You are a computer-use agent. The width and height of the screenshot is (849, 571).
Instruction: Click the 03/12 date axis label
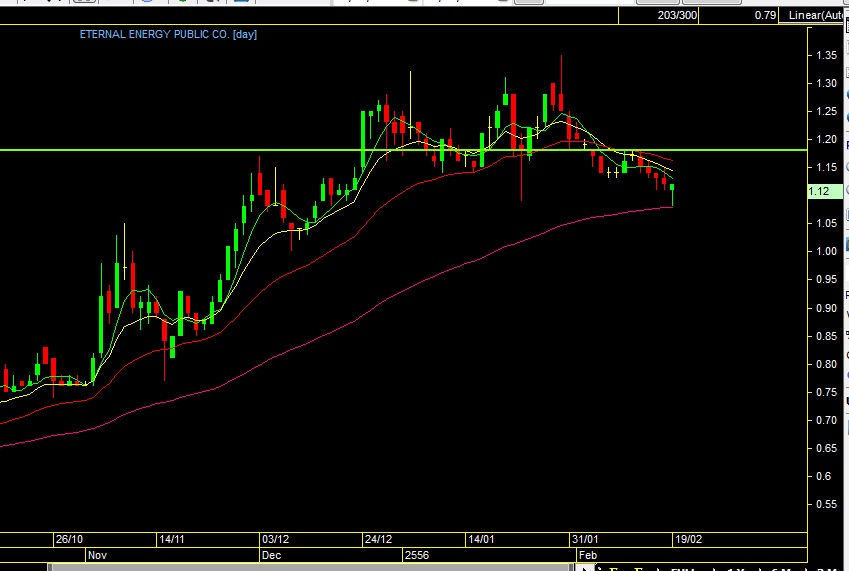click(x=276, y=540)
